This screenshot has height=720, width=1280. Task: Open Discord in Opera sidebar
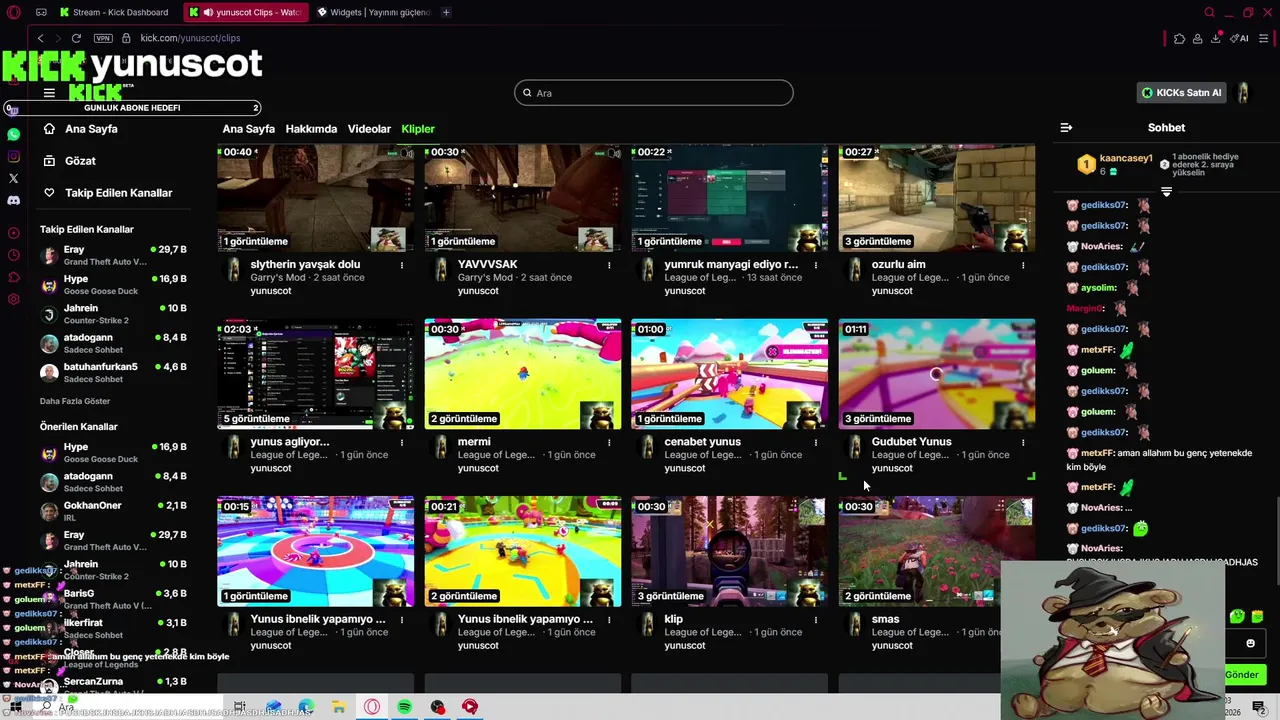pyautogui.click(x=13, y=200)
